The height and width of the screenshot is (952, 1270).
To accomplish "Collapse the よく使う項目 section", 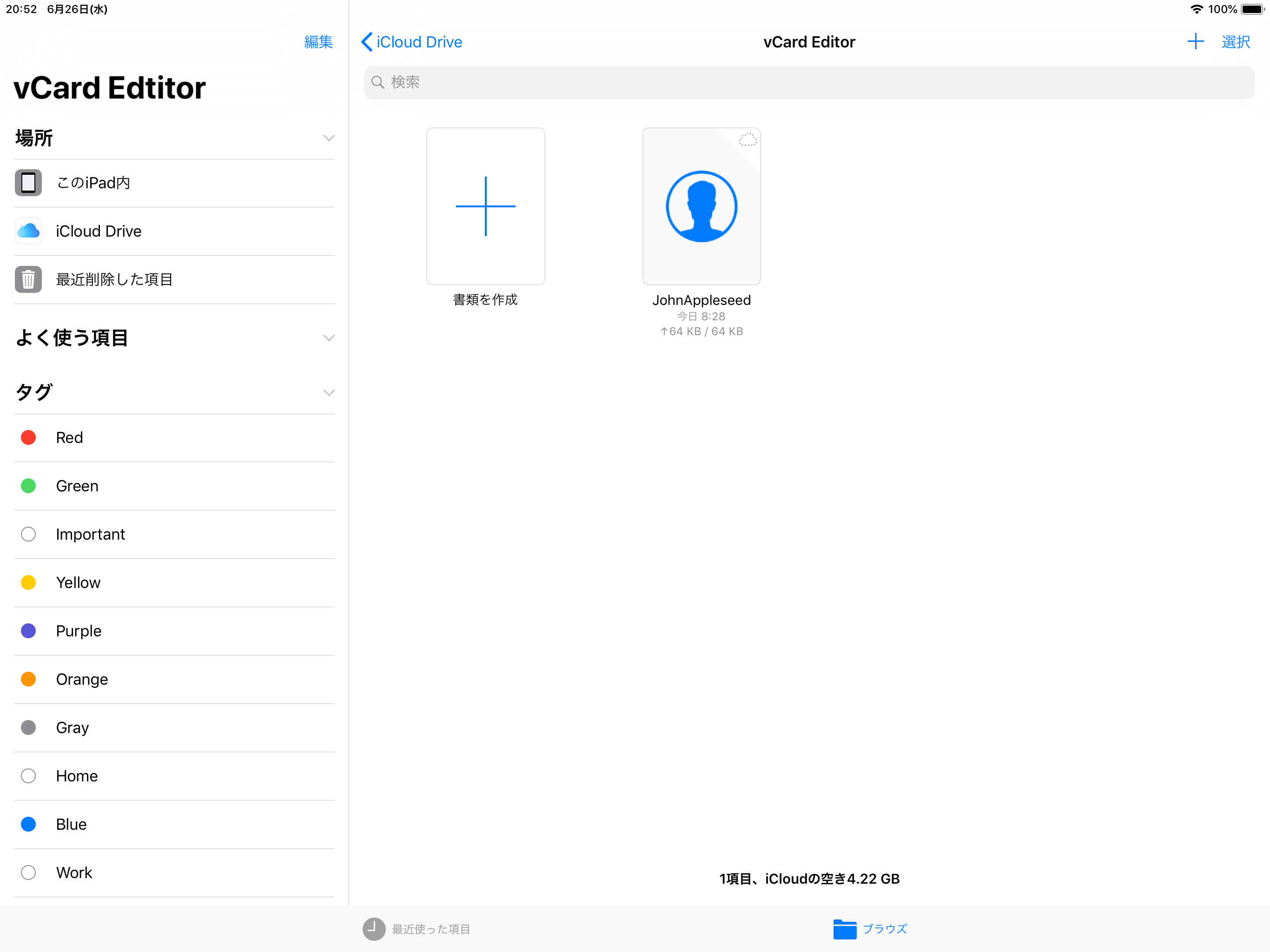I will pos(328,337).
